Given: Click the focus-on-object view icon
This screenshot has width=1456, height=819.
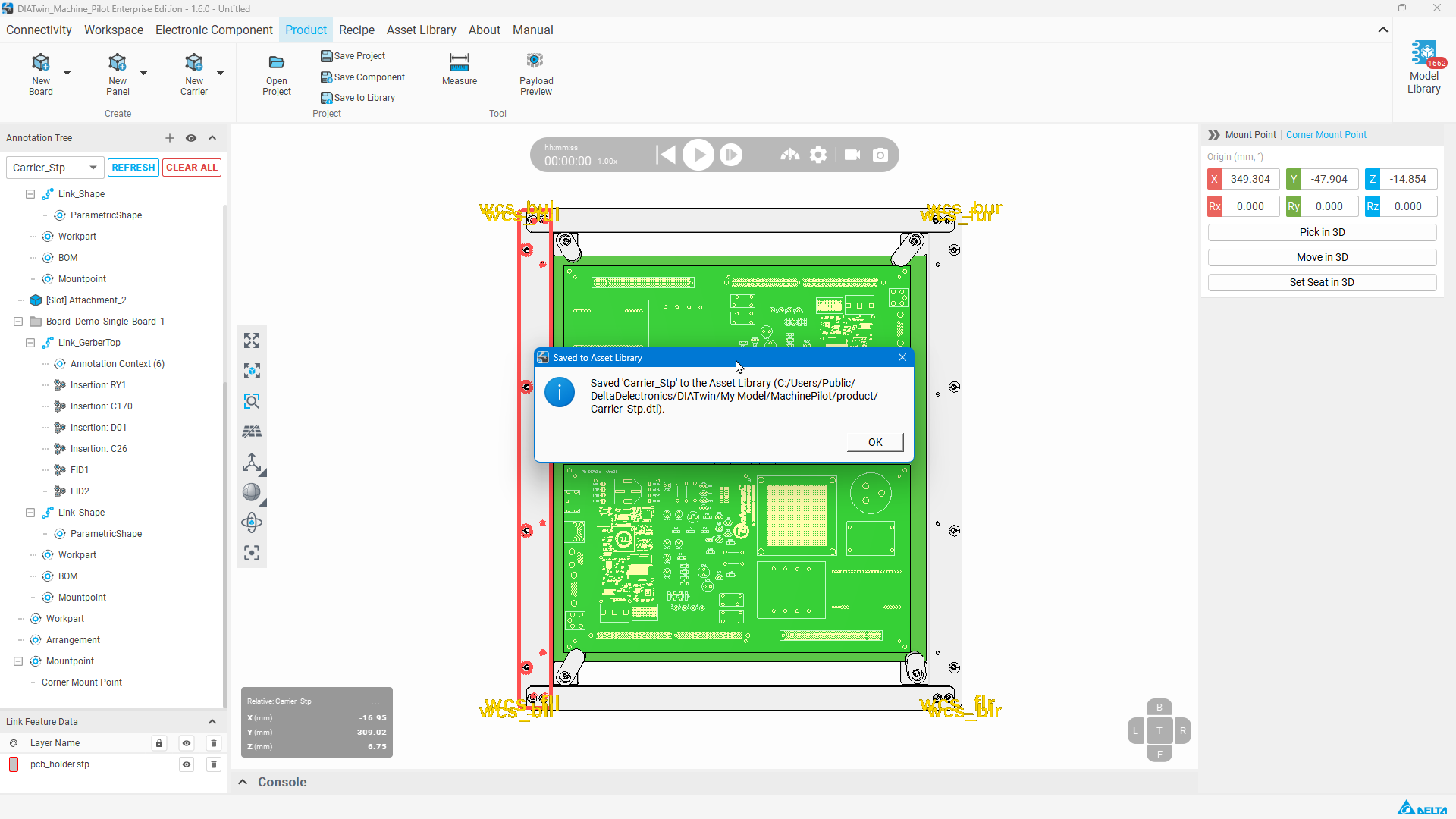Looking at the screenshot, I should [252, 371].
